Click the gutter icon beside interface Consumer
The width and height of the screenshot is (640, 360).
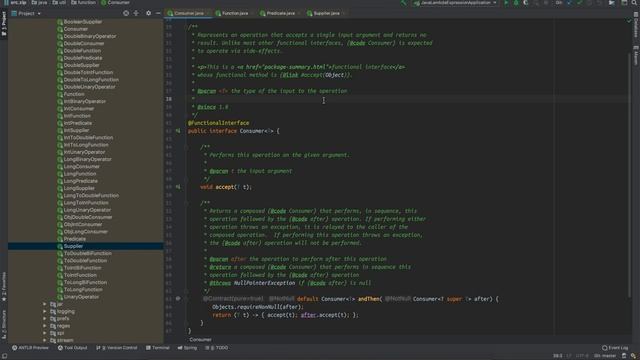tap(178, 131)
